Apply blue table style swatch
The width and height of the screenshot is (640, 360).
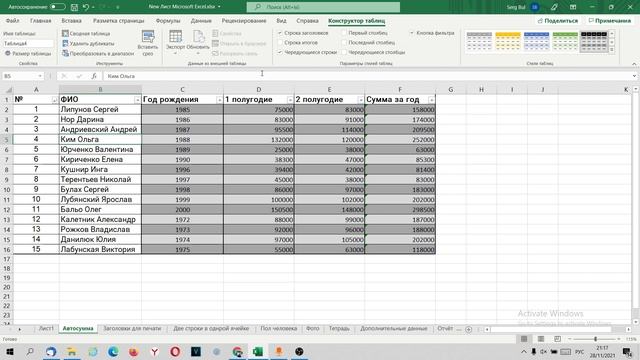(536, 42)
